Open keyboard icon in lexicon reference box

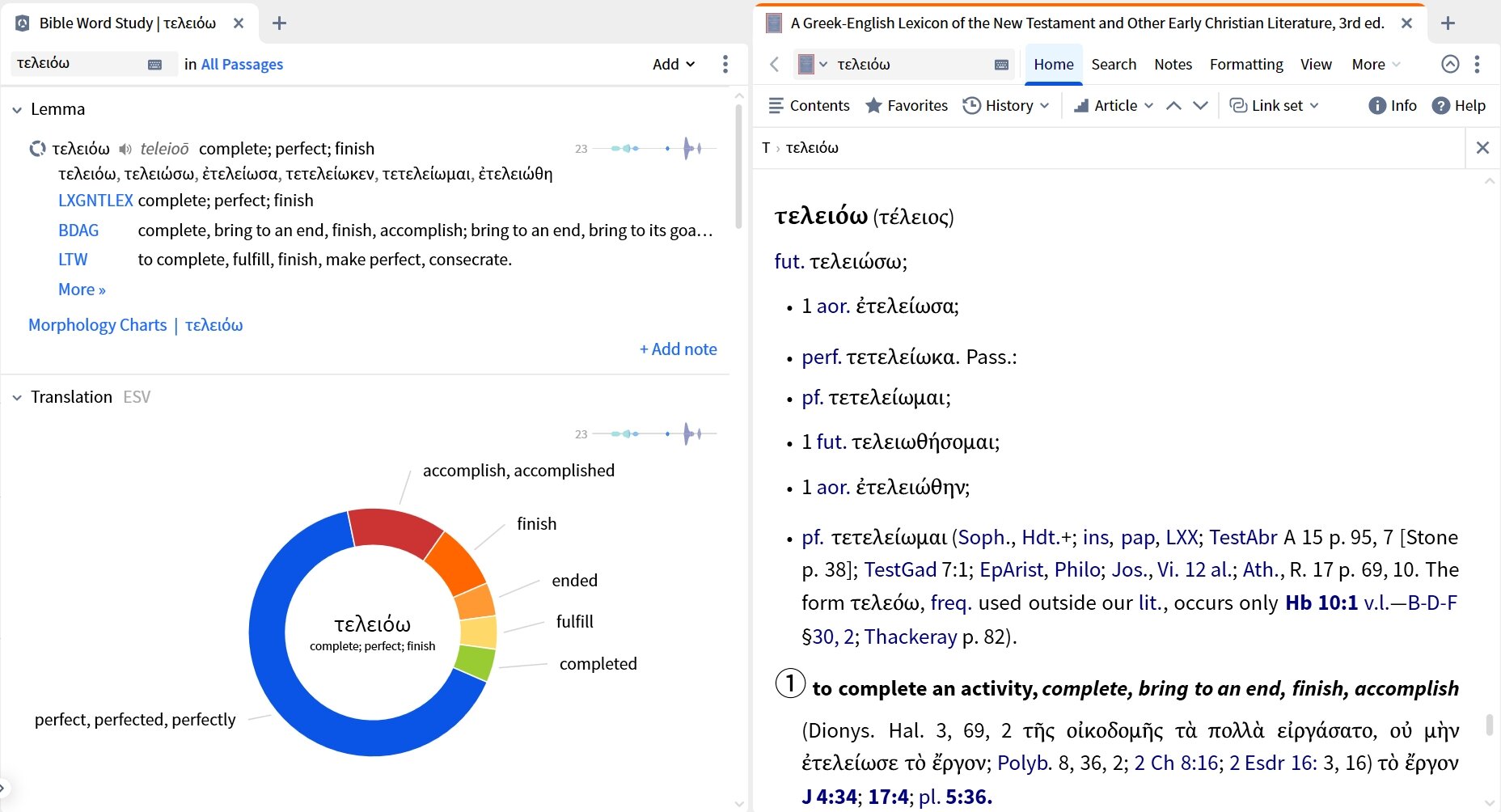(1001, 65)
